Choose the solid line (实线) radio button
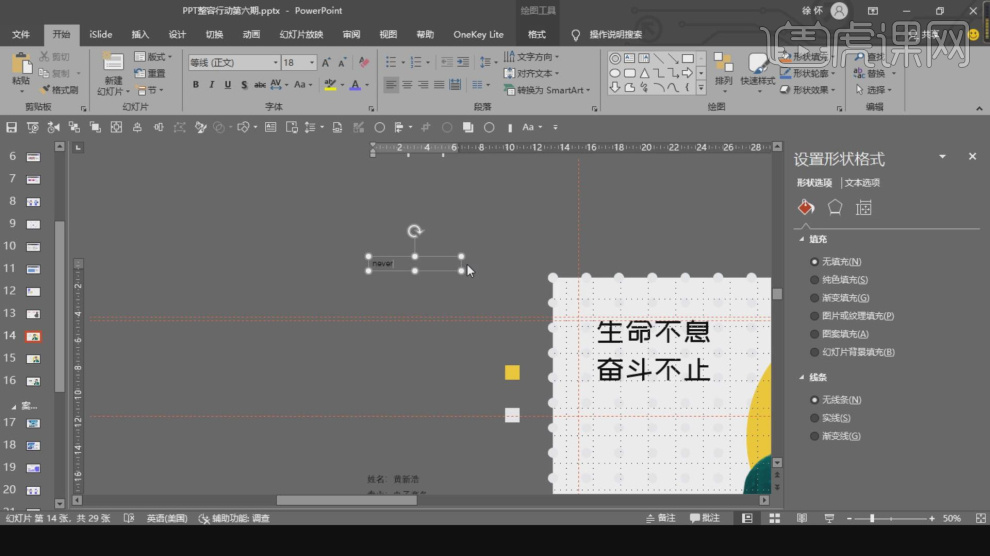Viewport: 990px width, 556px height. tap(815, 418)
